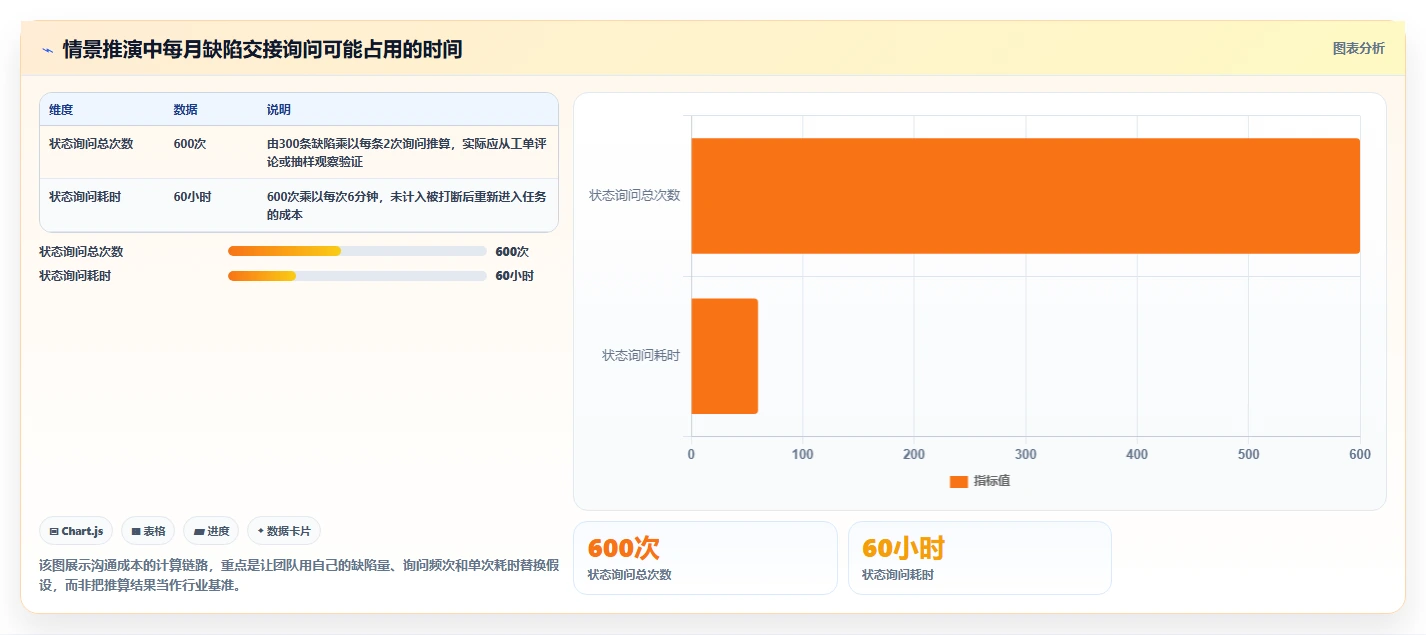
Task: Click the orange legend swatch for 指标值
Action: [x=958, y=482]
